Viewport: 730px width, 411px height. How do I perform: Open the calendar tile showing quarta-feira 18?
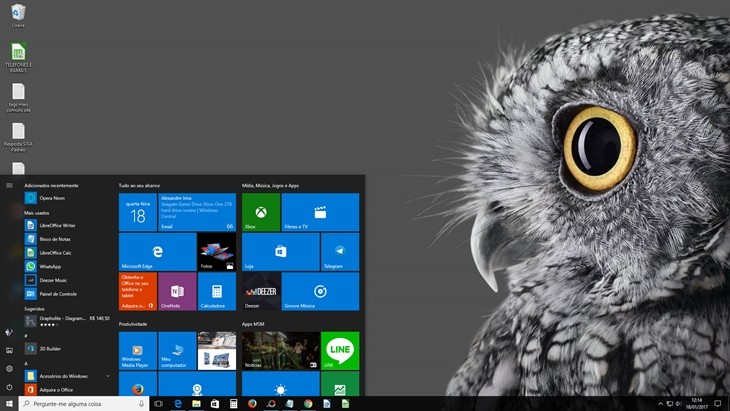138,212
